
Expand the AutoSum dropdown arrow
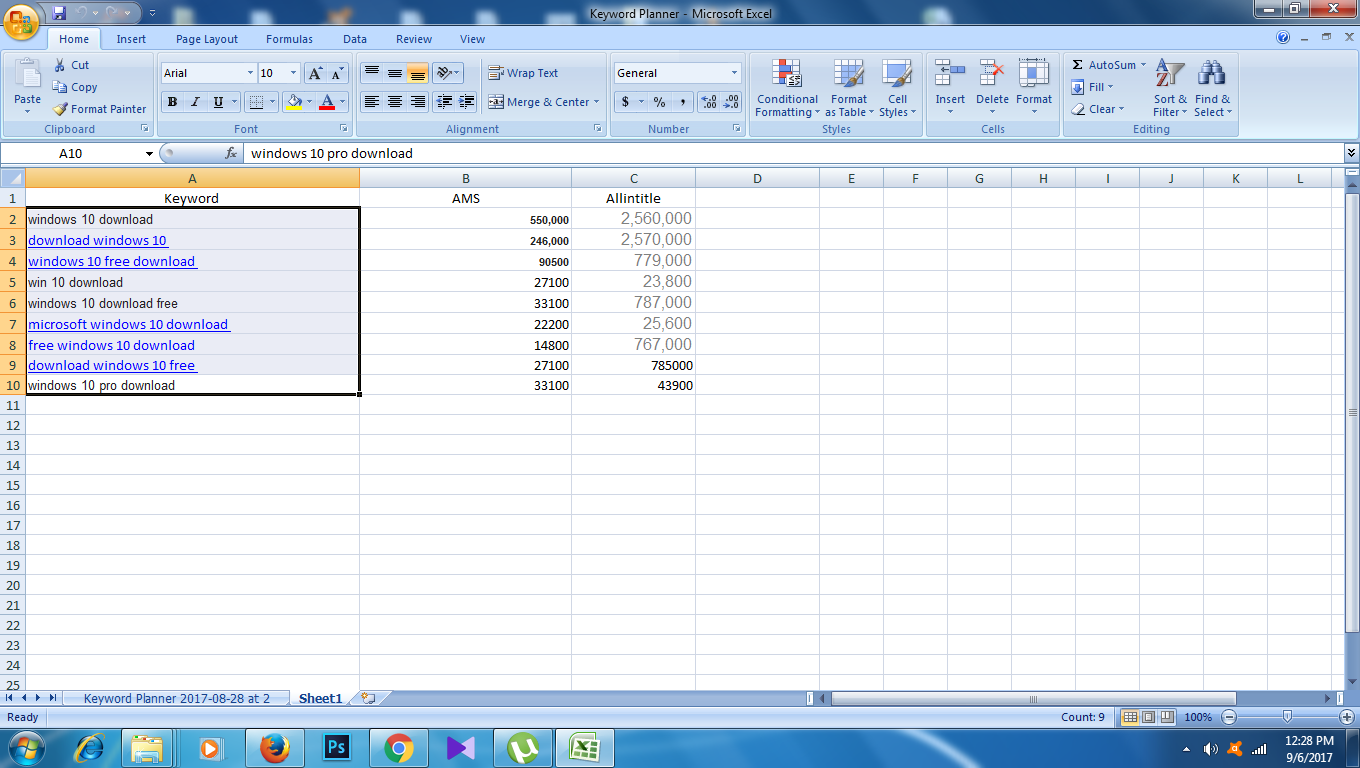(1143, 65)
